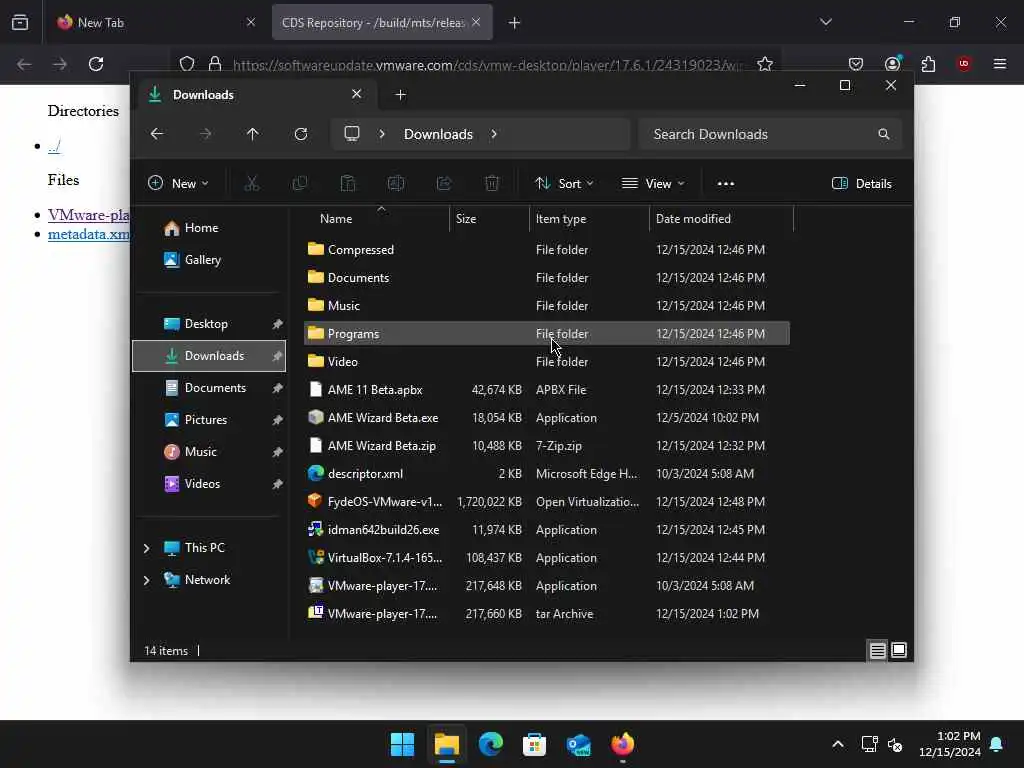Open Windows Start menu
The height and width of the screenshot is (768, 1024).
tap(402, 744)
